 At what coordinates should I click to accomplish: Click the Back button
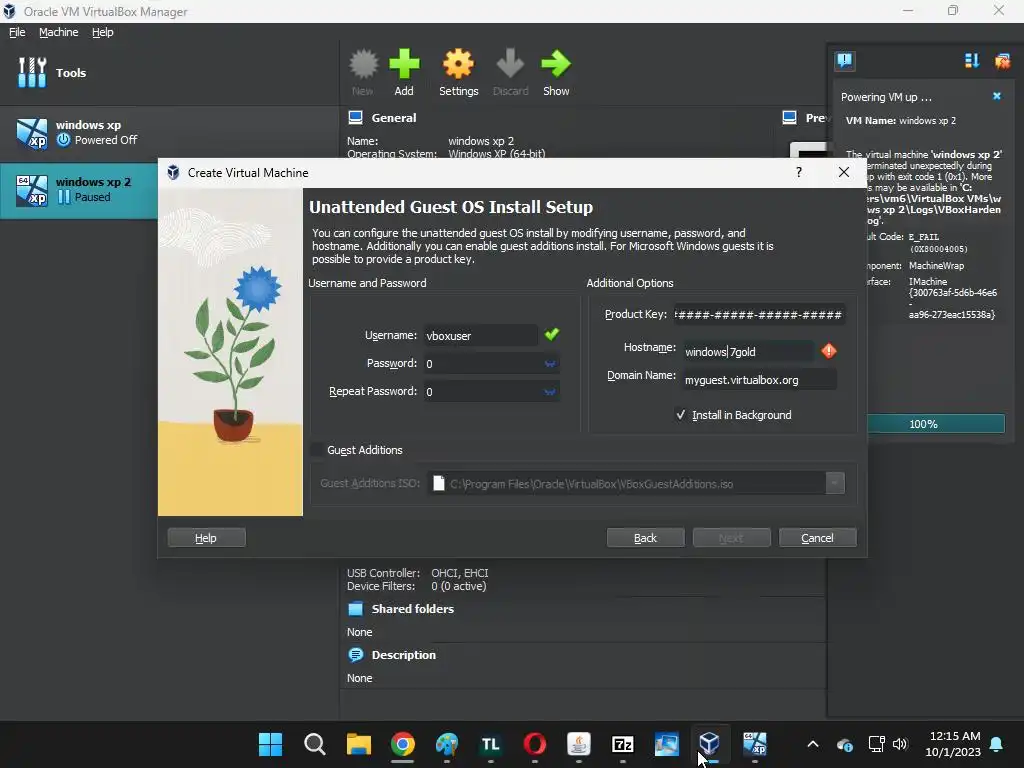pyautogui.click(x=645, y=537)
